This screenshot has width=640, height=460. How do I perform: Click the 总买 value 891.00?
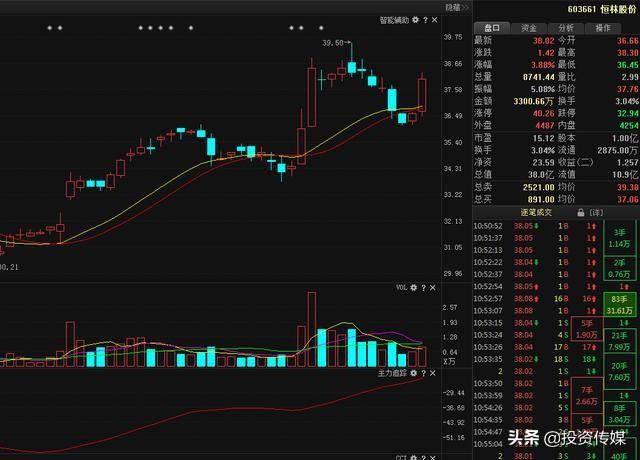[541, 200]
